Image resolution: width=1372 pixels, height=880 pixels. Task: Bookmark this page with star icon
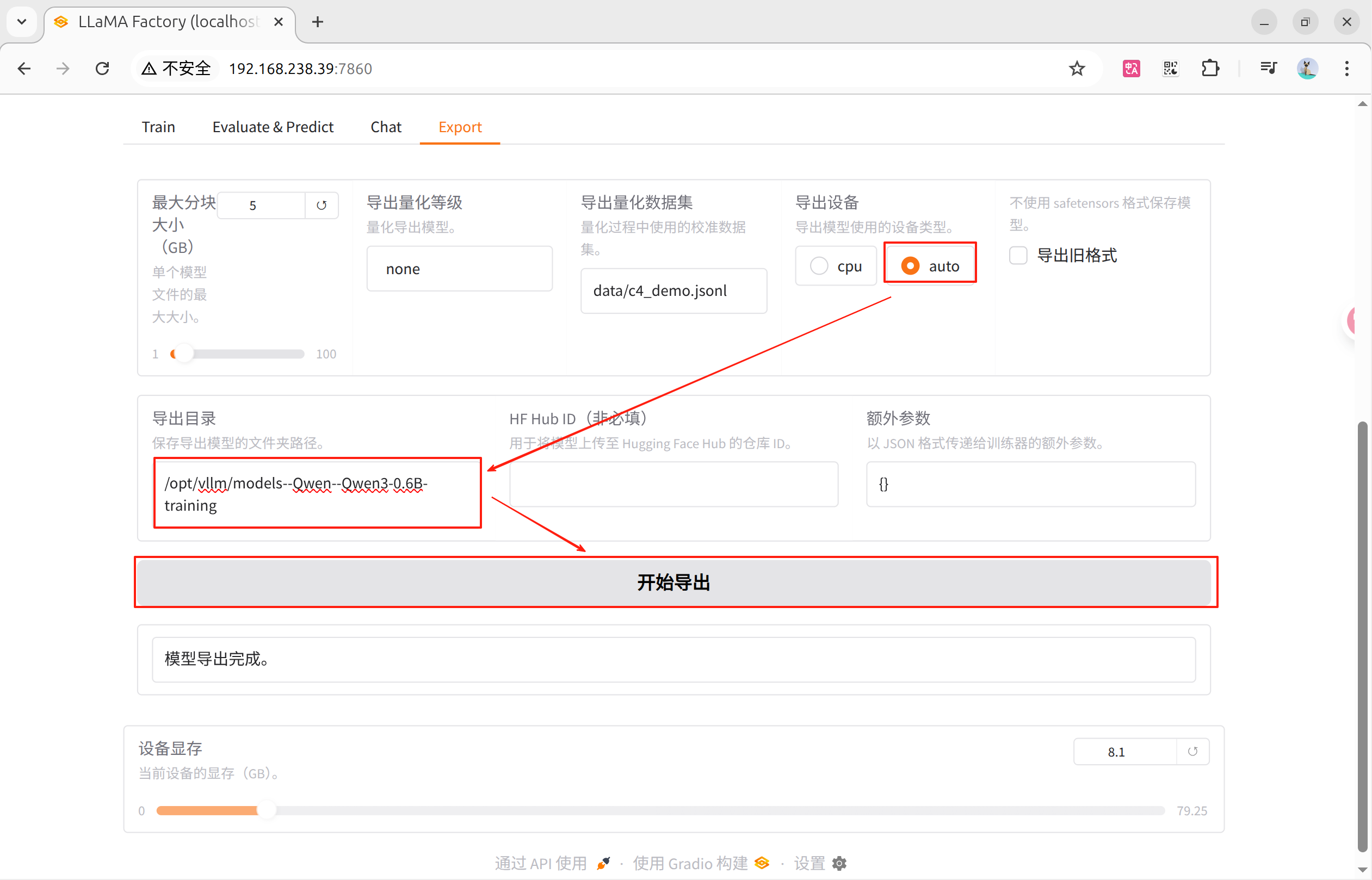[1077, 69]
